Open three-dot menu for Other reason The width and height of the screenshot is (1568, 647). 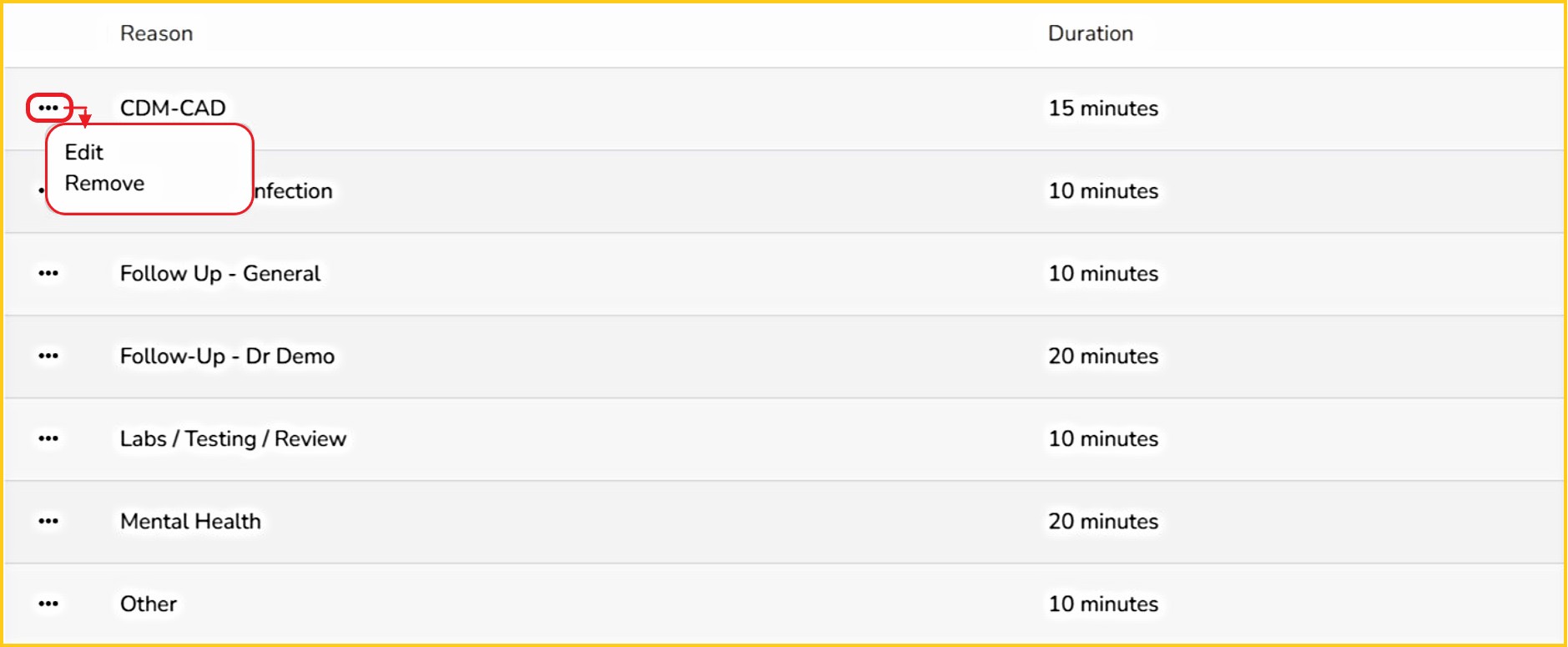[x=48, y=604]
